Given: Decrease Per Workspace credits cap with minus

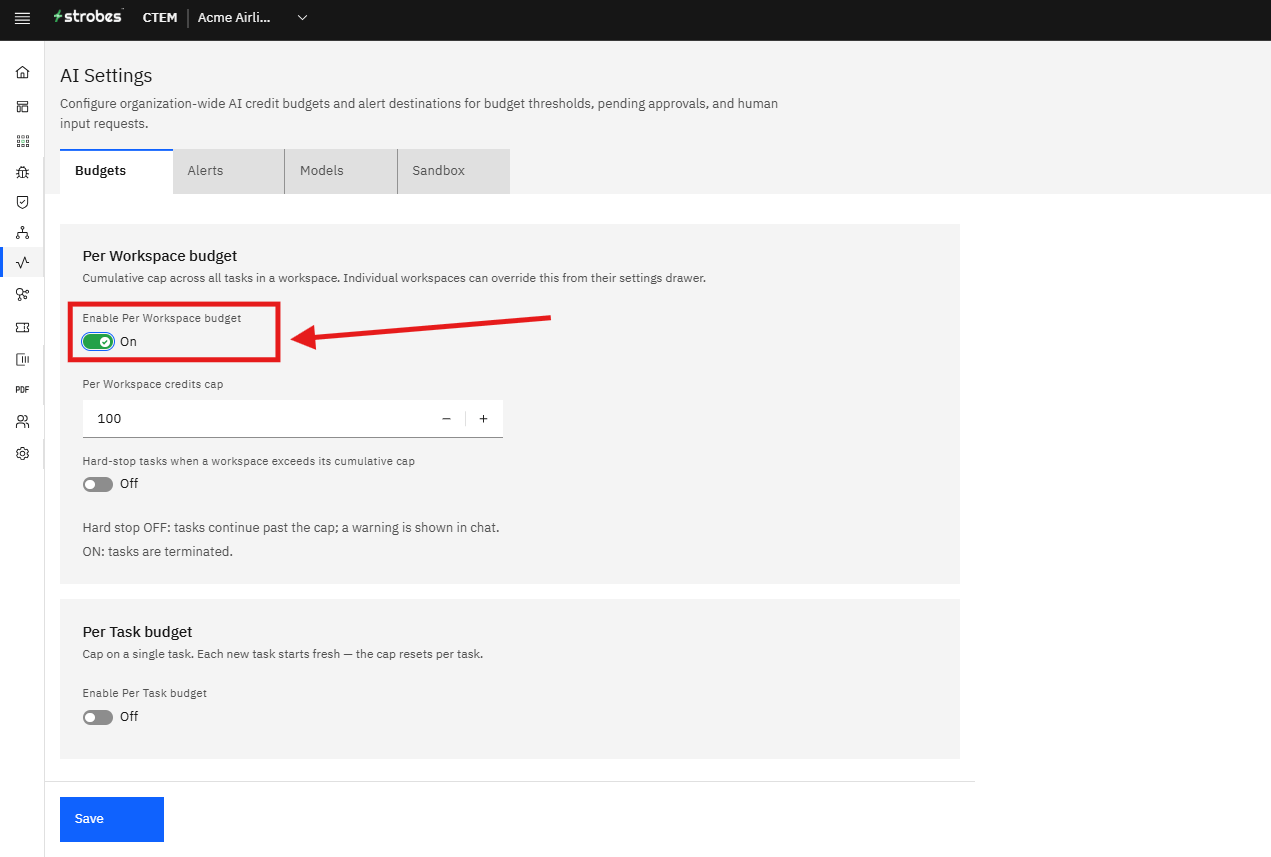Looking at the screenshot, I should [x=446, y=419].
